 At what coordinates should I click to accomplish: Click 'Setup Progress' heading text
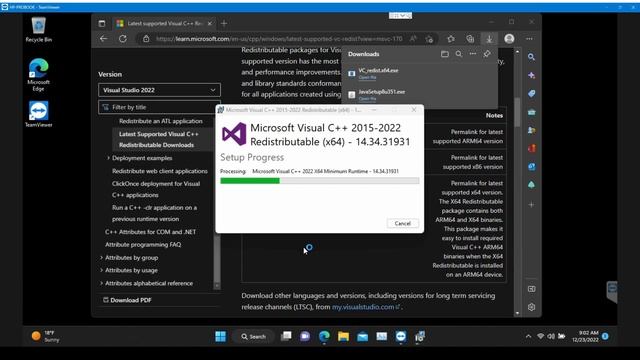click(x=252, y=157)
